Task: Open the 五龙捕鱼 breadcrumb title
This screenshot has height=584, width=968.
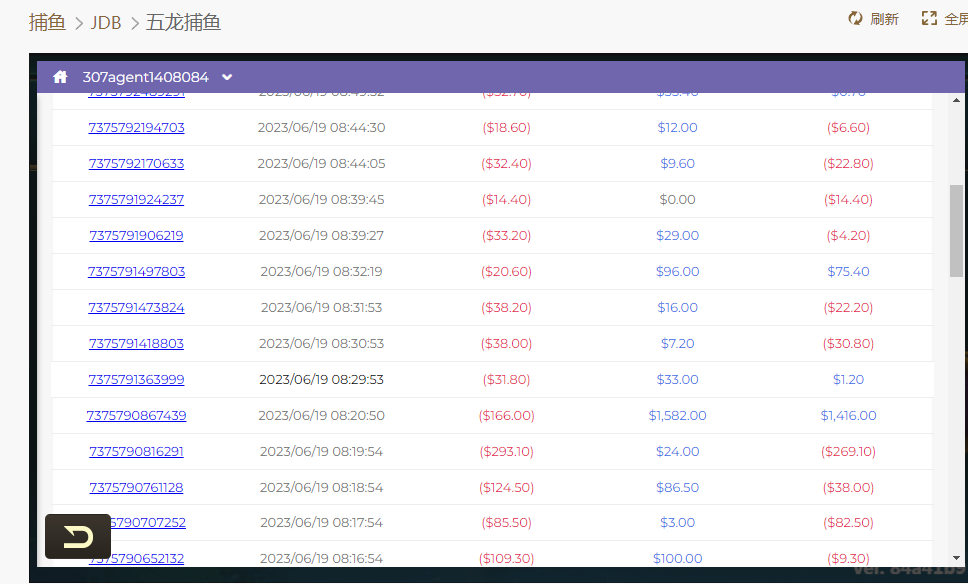Action: tap(183, 22)
